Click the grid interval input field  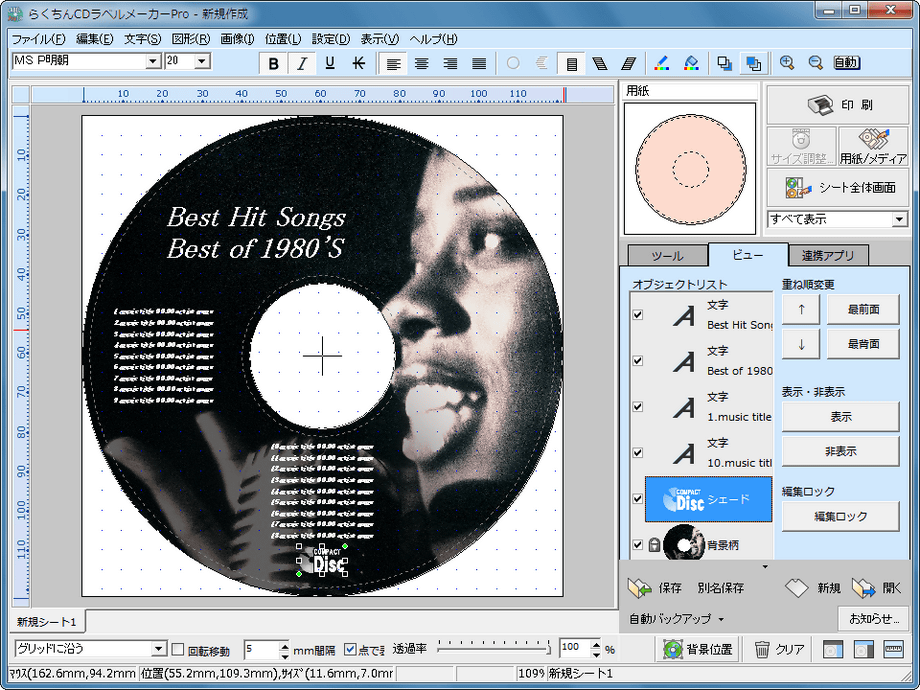[x=262, y=649]
